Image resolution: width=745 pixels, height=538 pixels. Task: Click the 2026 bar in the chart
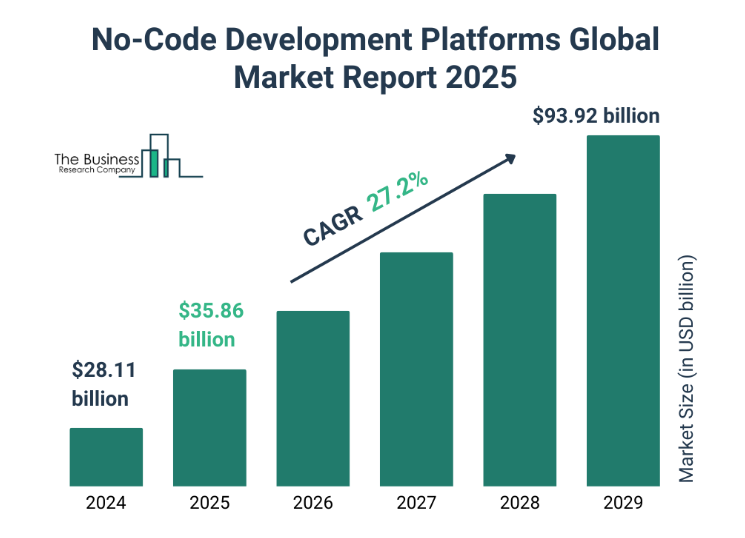coord(313,398)
